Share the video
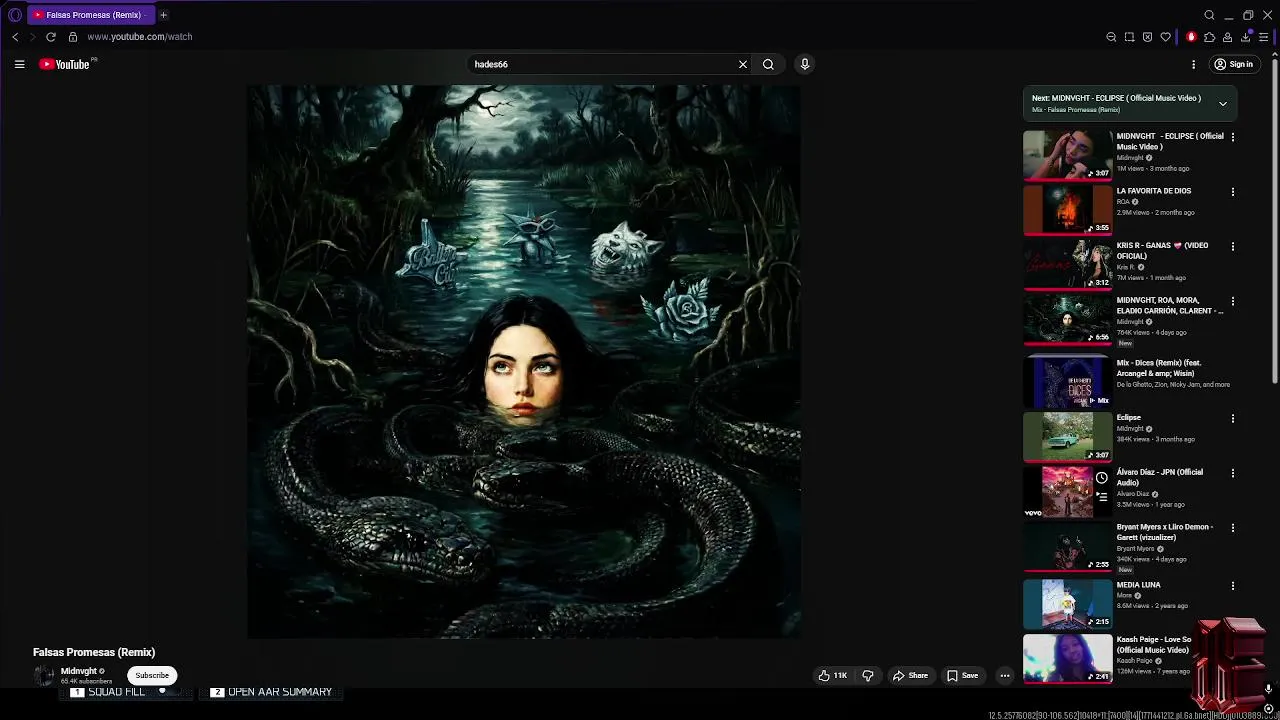The height and width of the screenshot is (720, 1280). coord(910,676)
